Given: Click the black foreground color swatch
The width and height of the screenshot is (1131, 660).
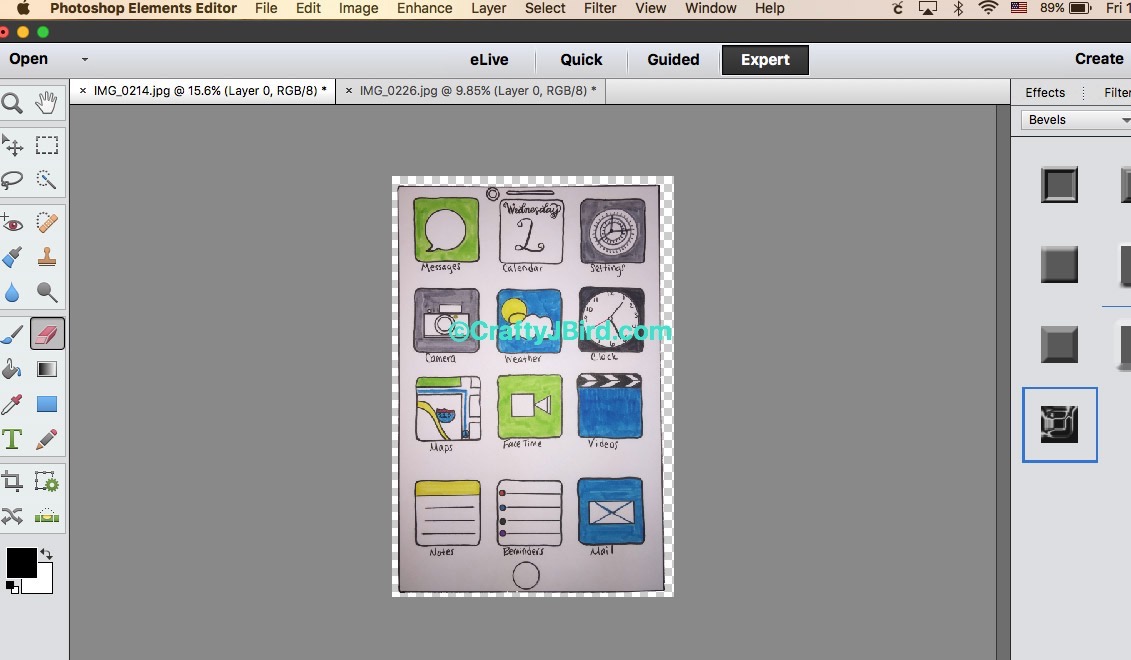Looking at the screenshot, I should (x=21, y=562).
